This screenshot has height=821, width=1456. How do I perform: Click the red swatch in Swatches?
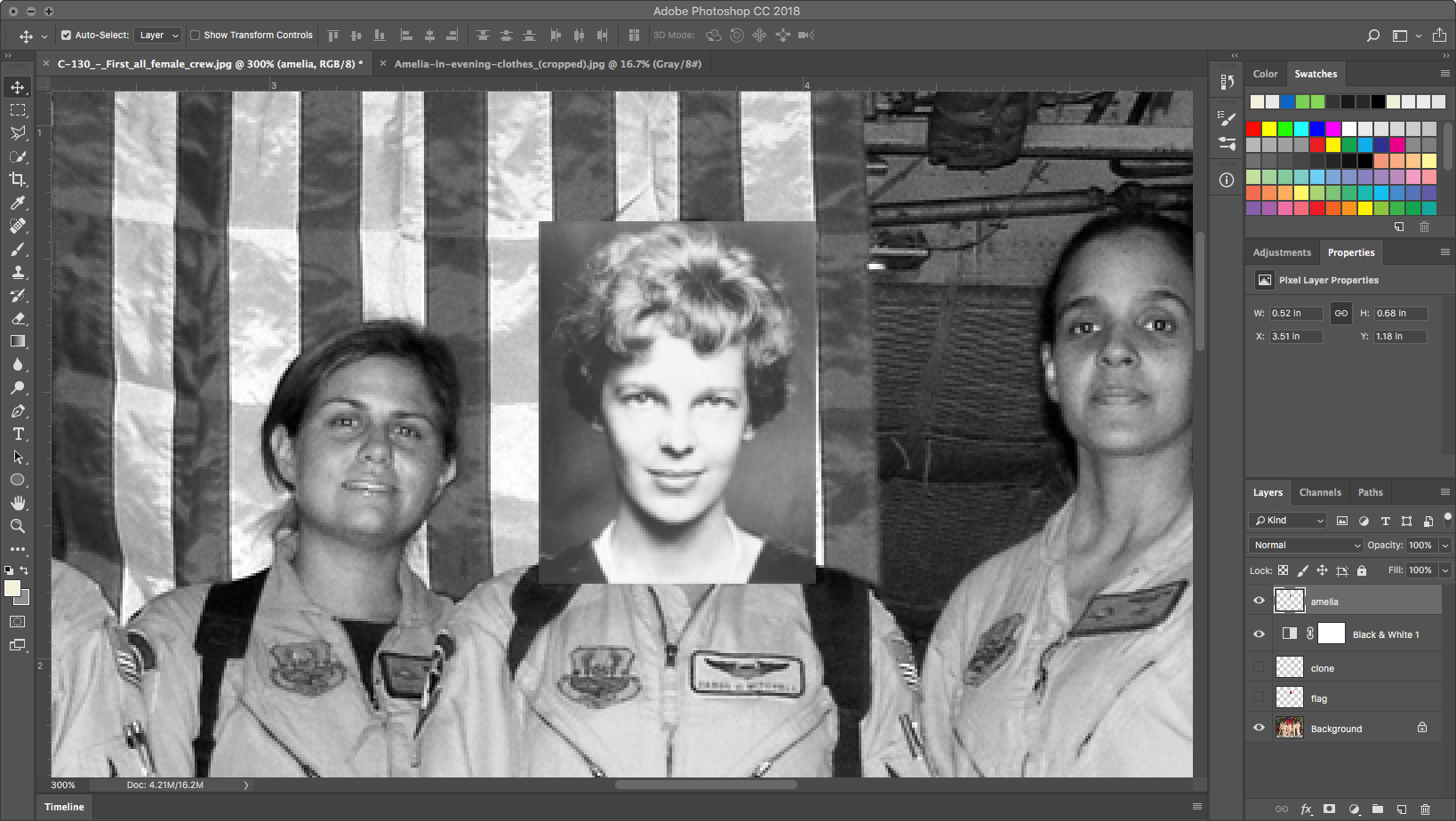pyautogui.click(x=1253, y=130)
